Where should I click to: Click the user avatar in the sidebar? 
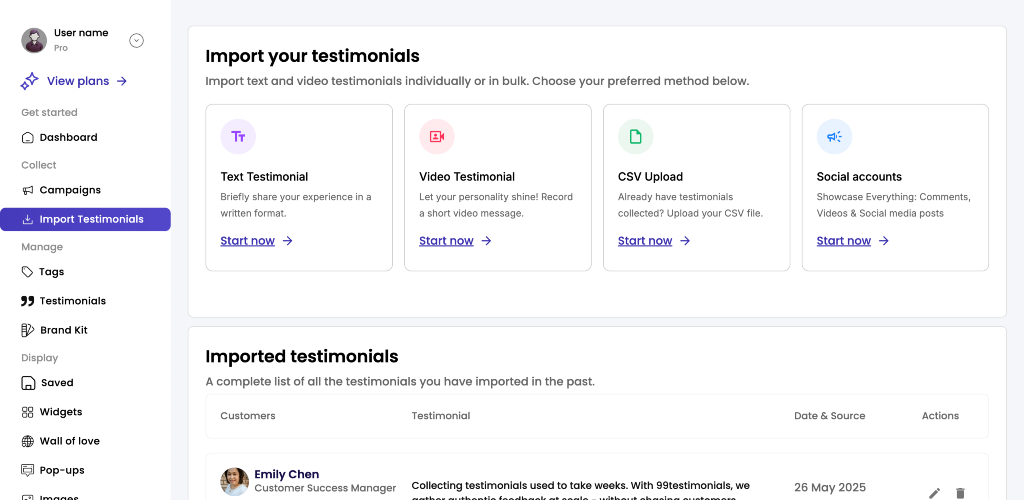pyautogui.click(x=34, y=40)
